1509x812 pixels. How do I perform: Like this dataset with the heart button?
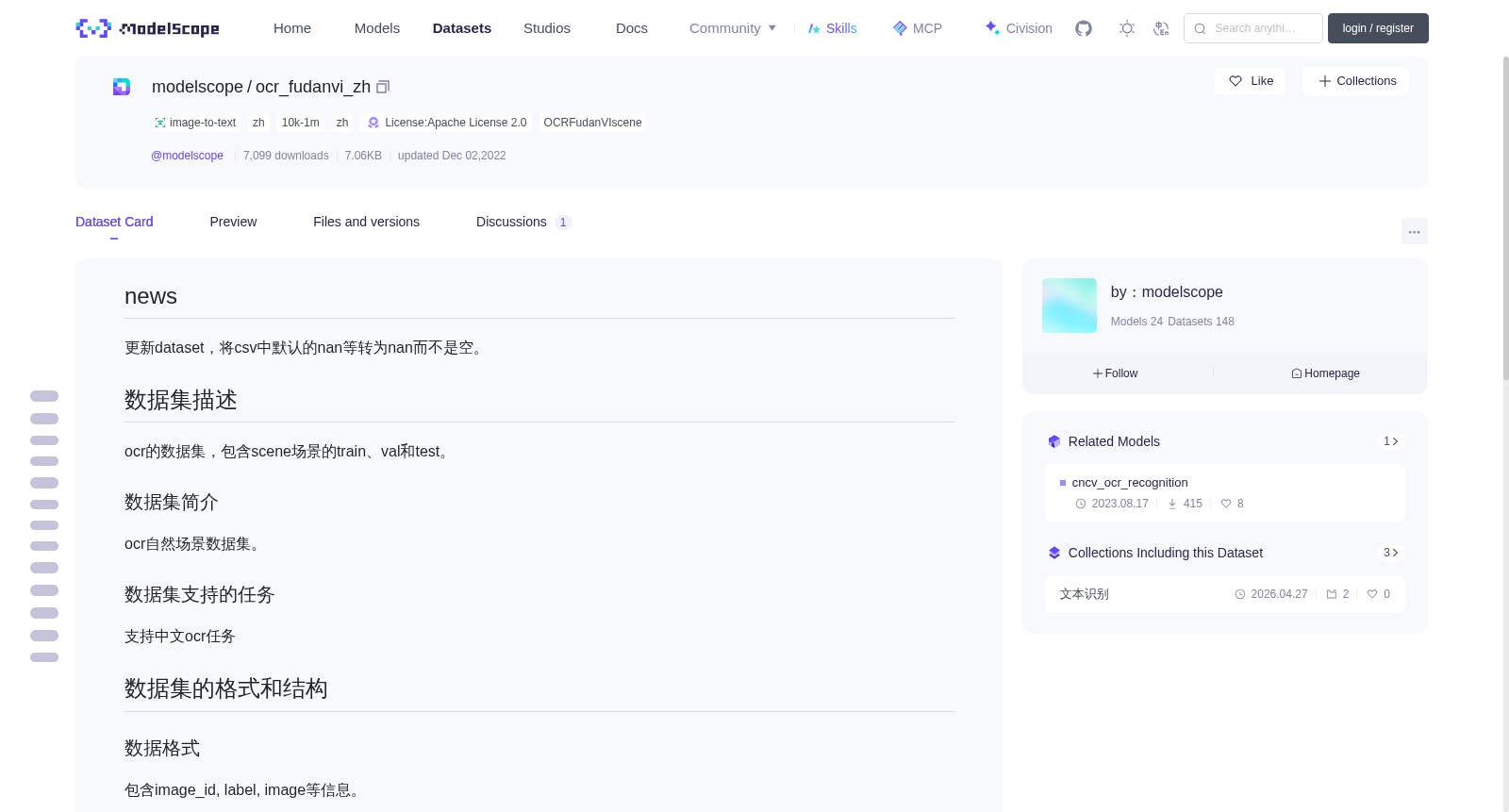(1250, 81)
